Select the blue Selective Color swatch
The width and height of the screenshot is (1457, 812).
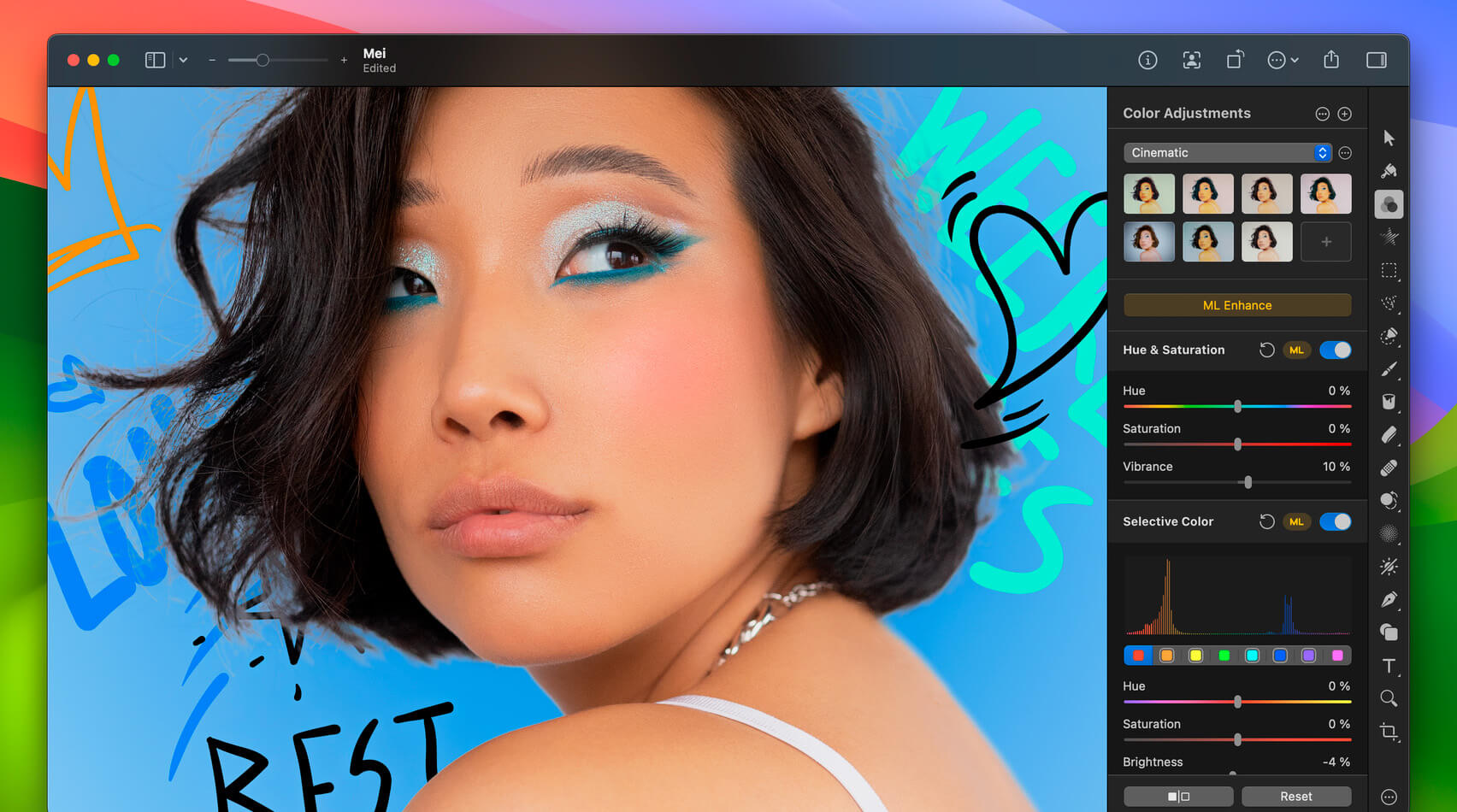point(1280,656)
